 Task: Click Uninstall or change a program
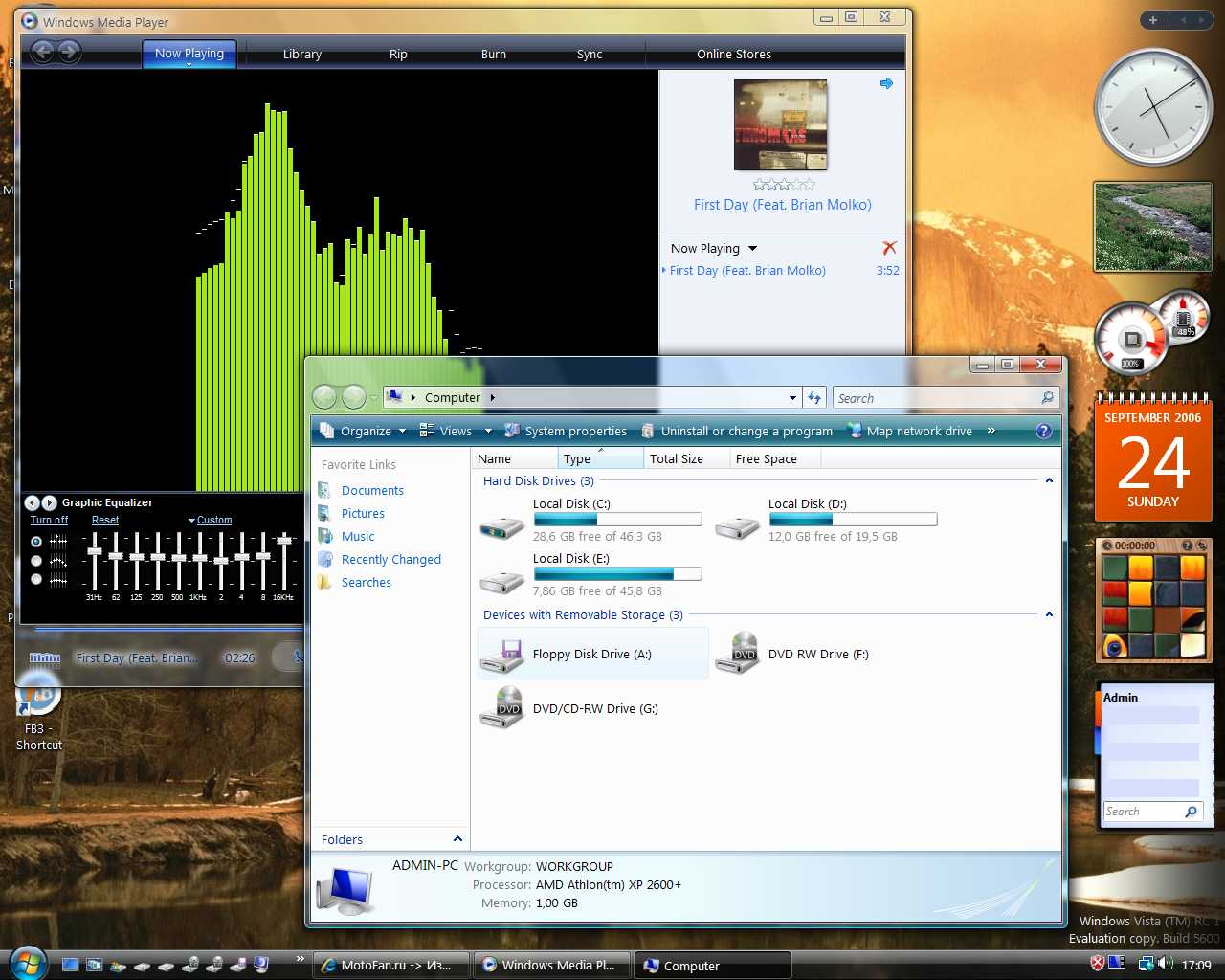tap(737, 431)
